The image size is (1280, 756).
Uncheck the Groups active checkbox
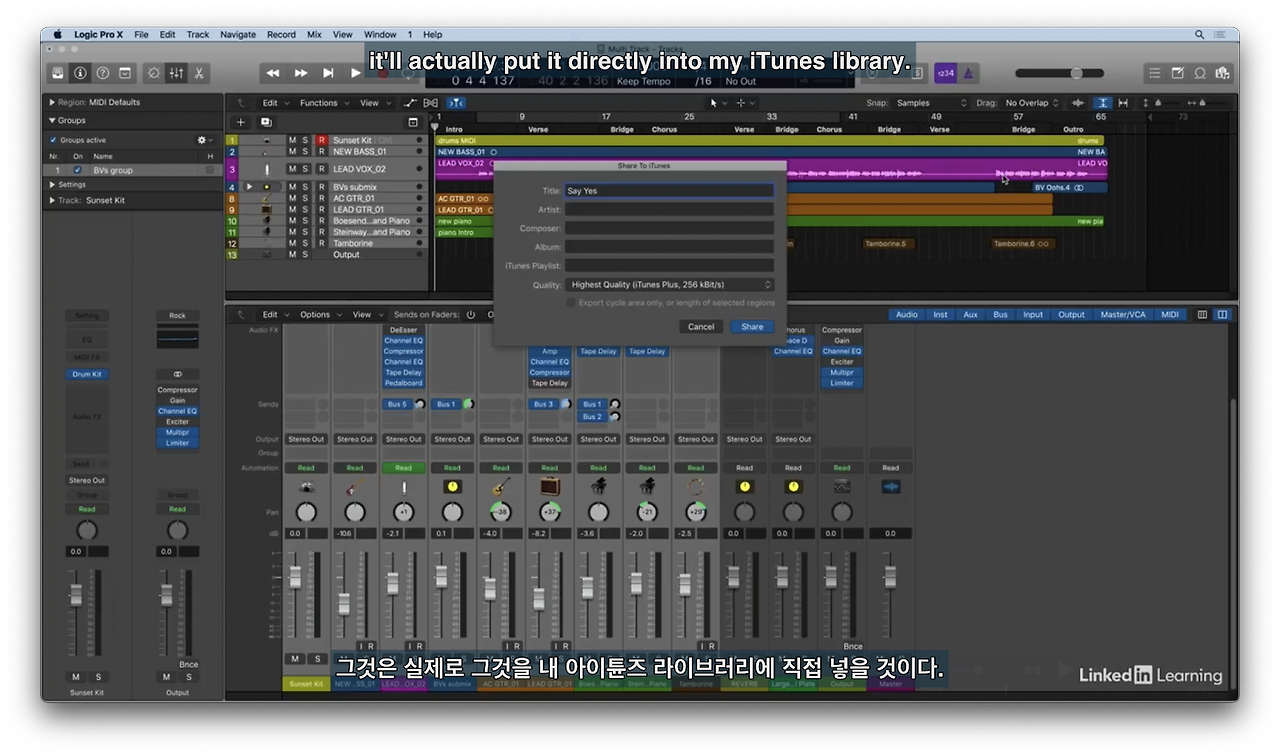53,140
